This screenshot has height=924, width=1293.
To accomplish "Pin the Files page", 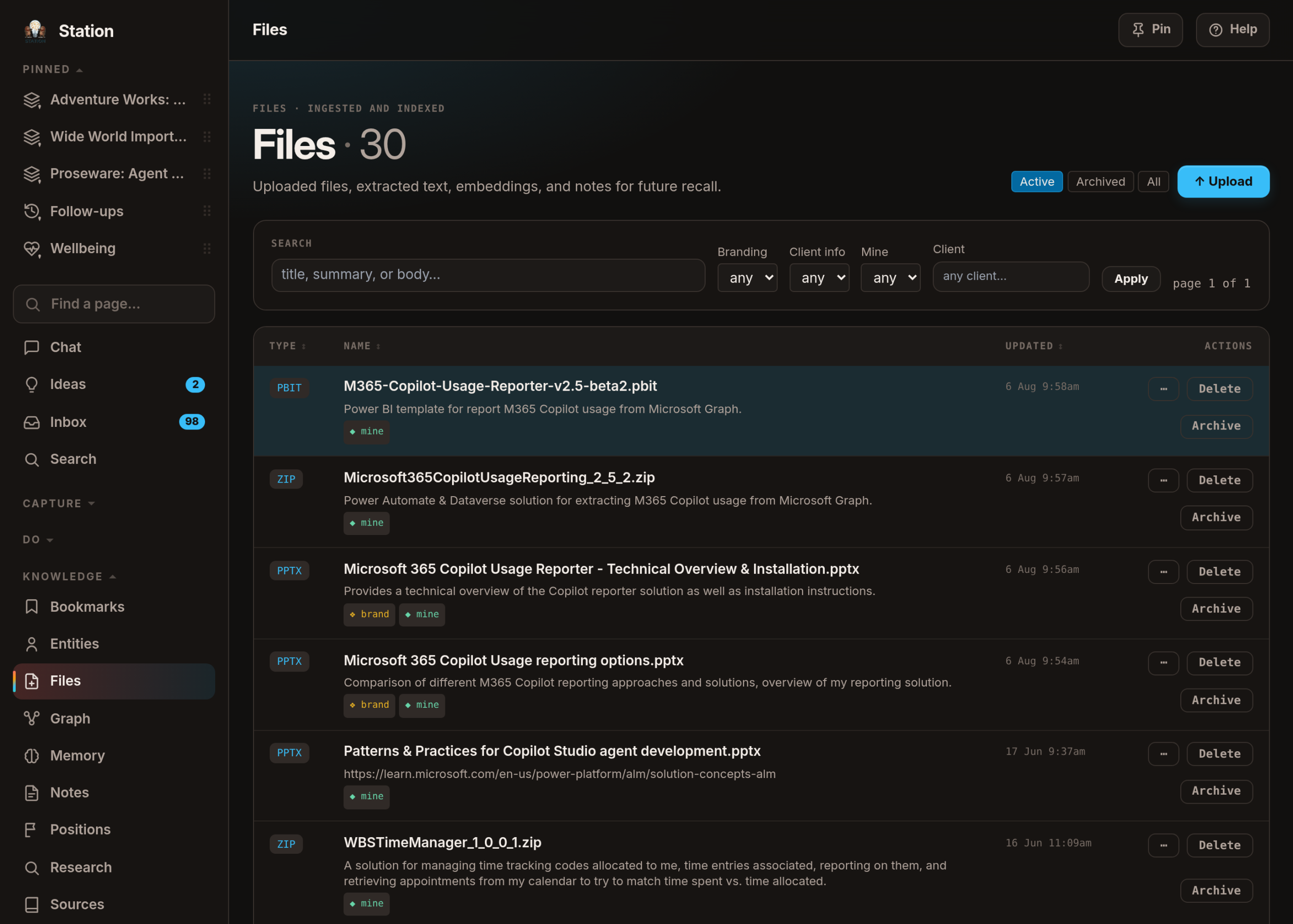I will [x=1150, y=30].
